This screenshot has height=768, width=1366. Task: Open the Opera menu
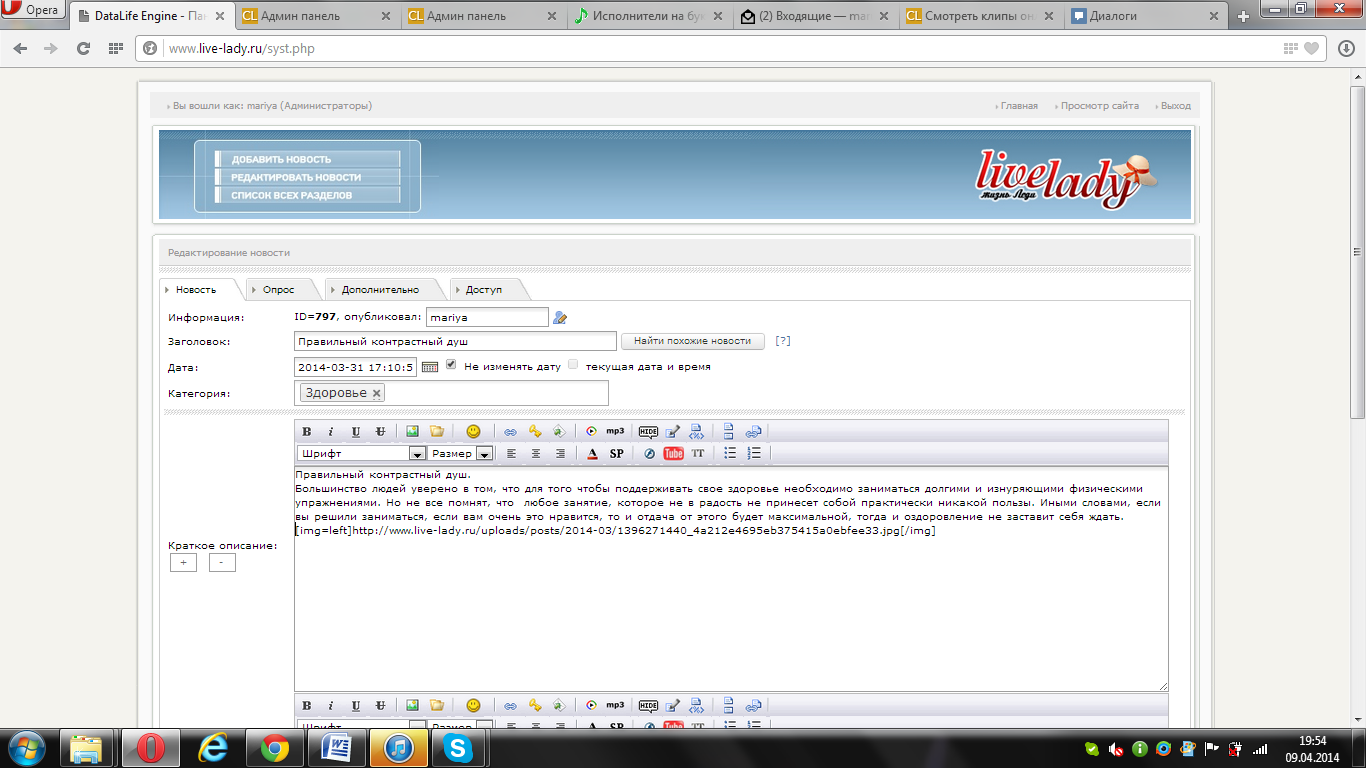tap(33, 11)
